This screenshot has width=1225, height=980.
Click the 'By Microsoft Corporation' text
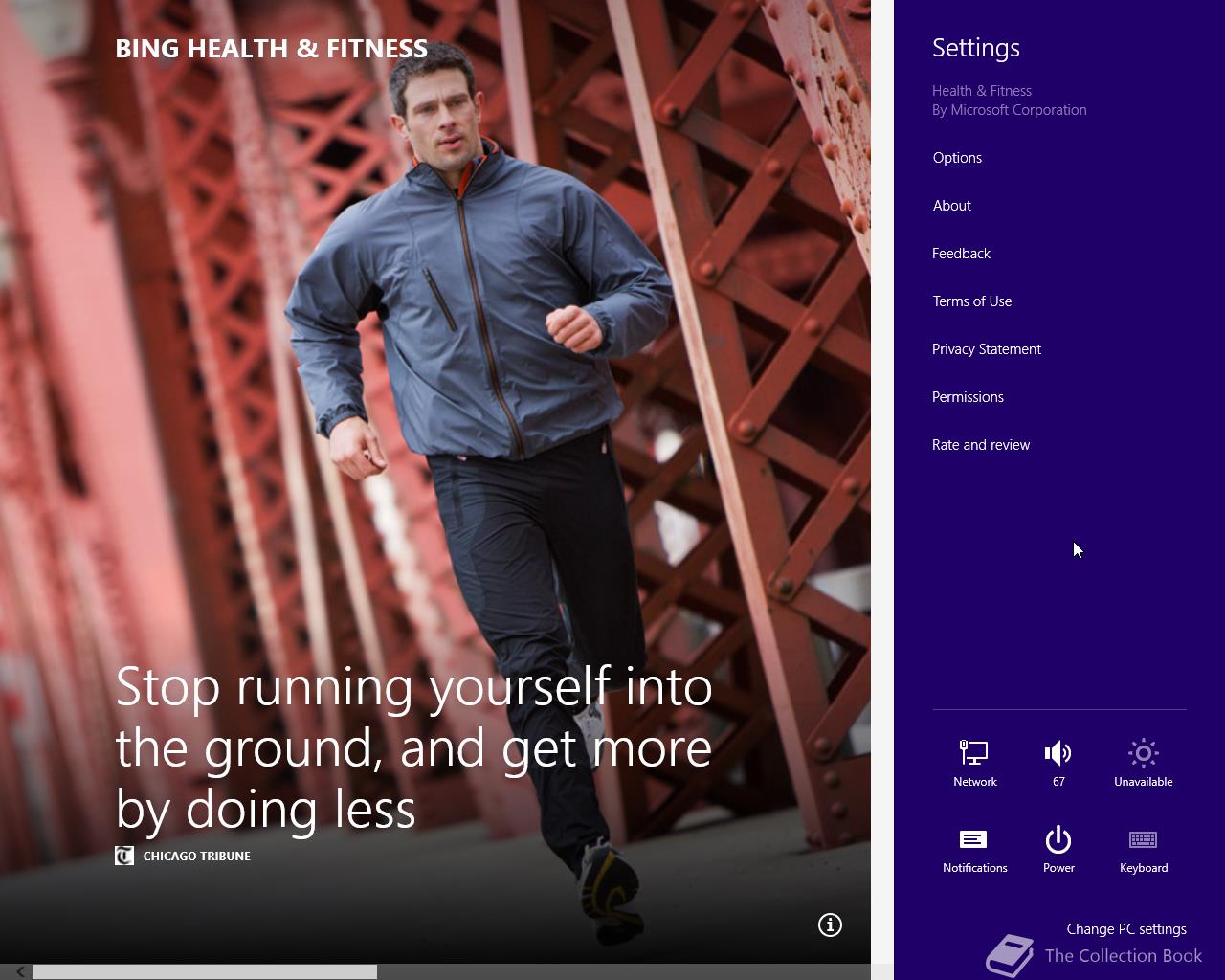click(1009, 110)
